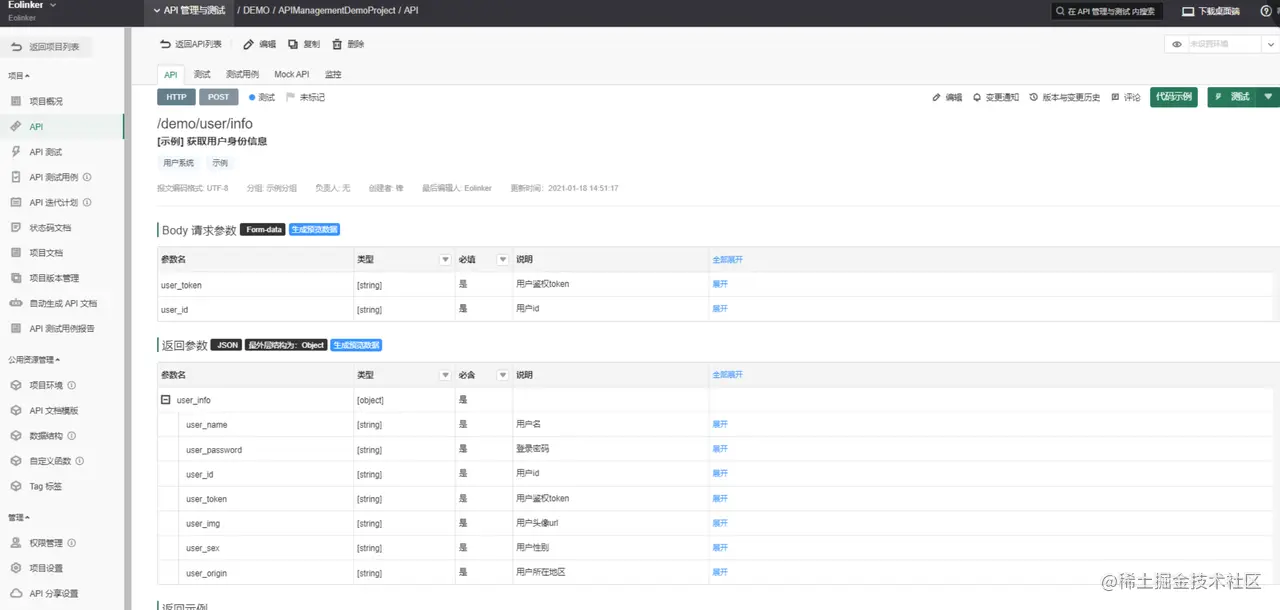Image resolution: width=1280 pixels, height=610 pixels.
Task: Click 下载桌面端 in the header
Action: pyautogui.click(x=1211, y=12)
